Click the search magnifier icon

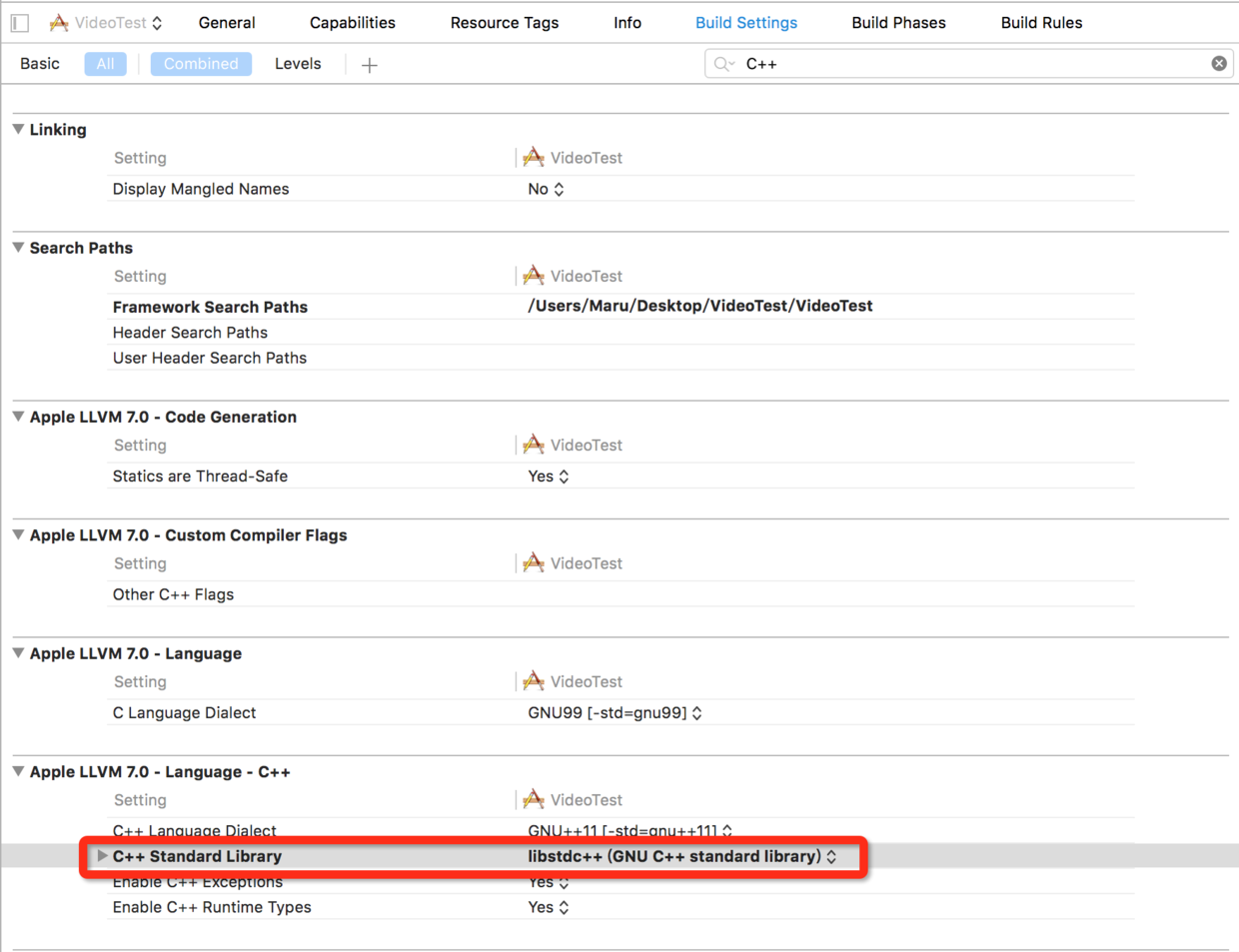click(722, 64)
